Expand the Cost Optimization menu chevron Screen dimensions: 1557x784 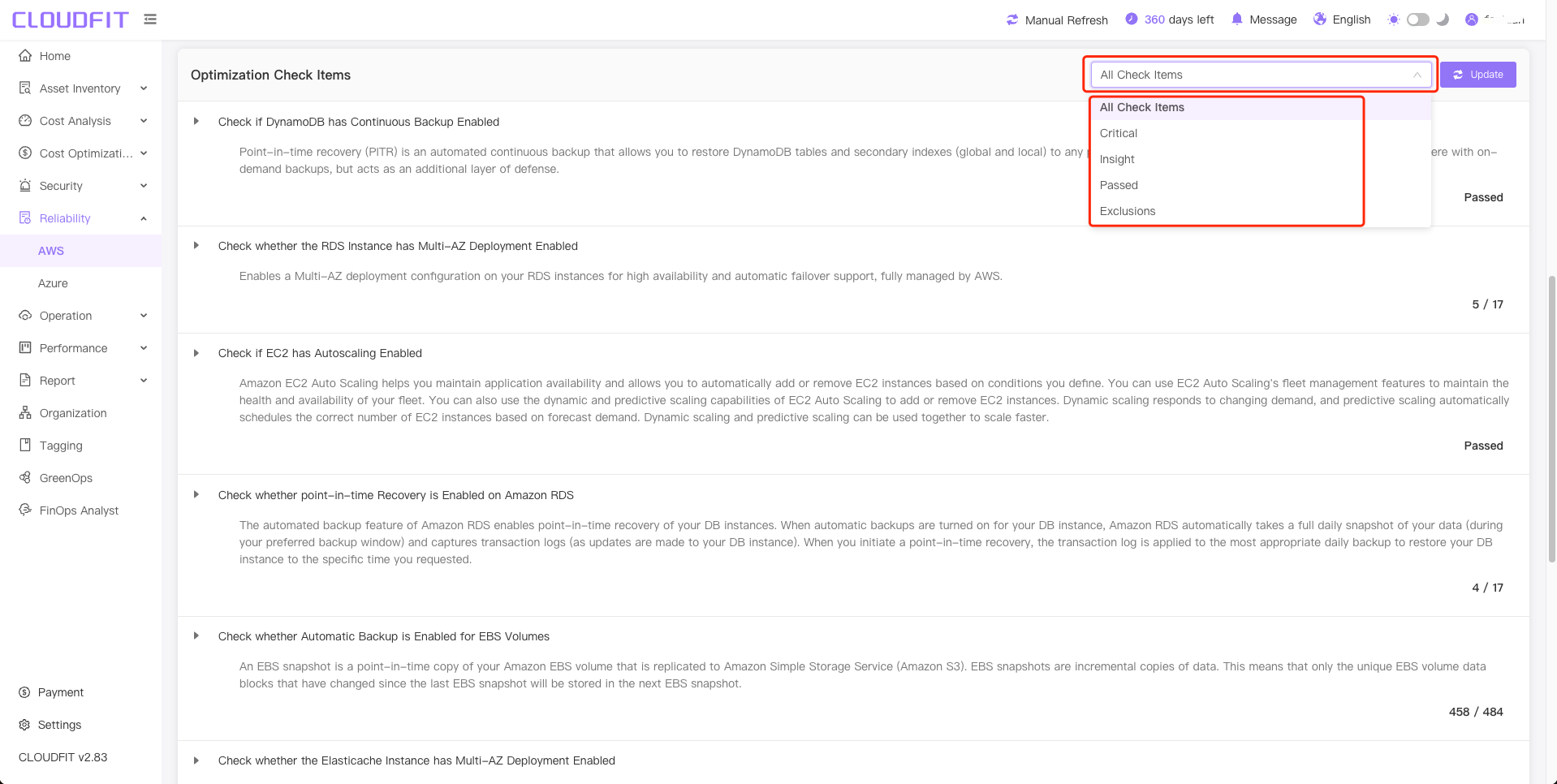[144, 153]
